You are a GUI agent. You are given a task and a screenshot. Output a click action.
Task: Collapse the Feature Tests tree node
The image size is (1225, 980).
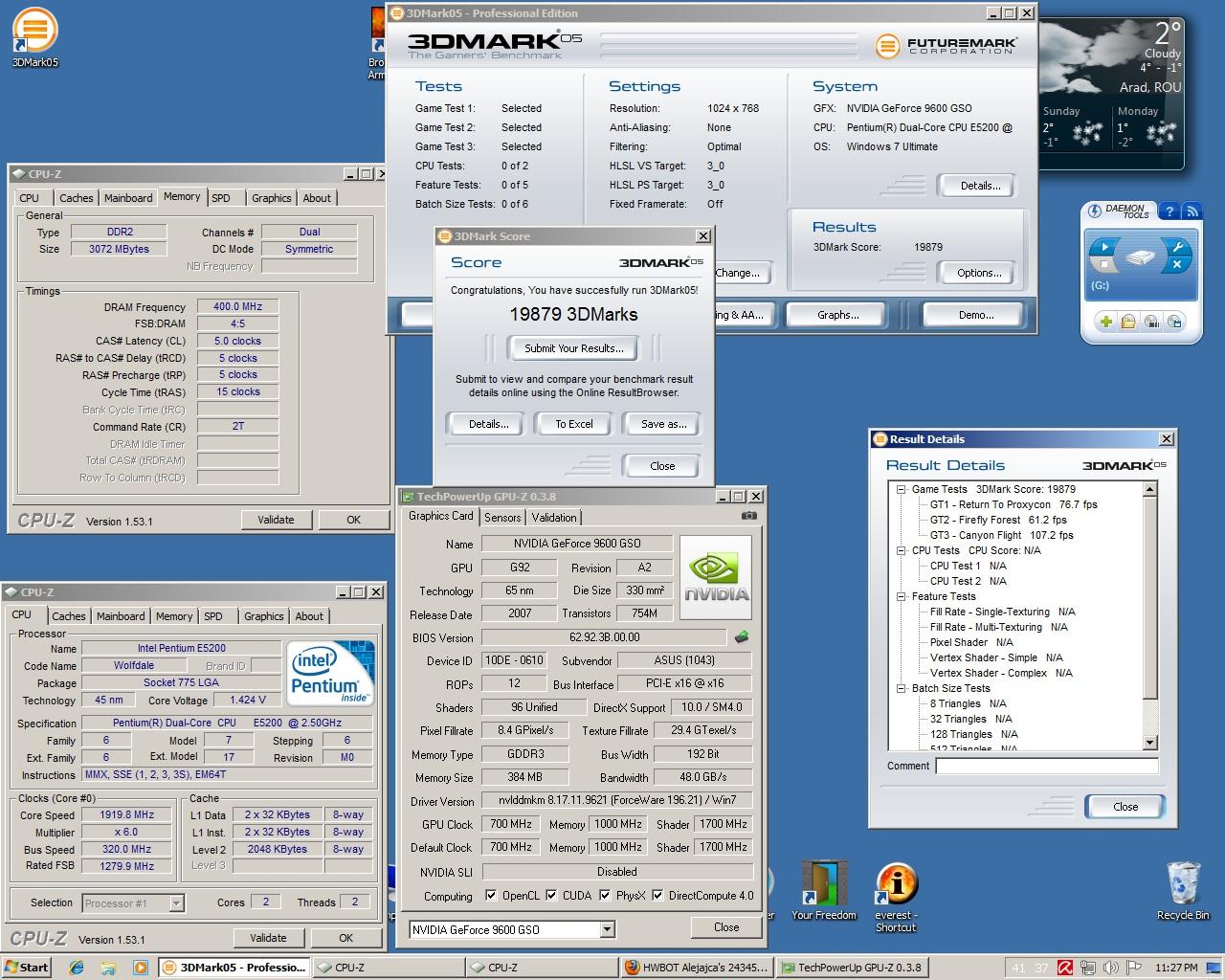[901, 596]
